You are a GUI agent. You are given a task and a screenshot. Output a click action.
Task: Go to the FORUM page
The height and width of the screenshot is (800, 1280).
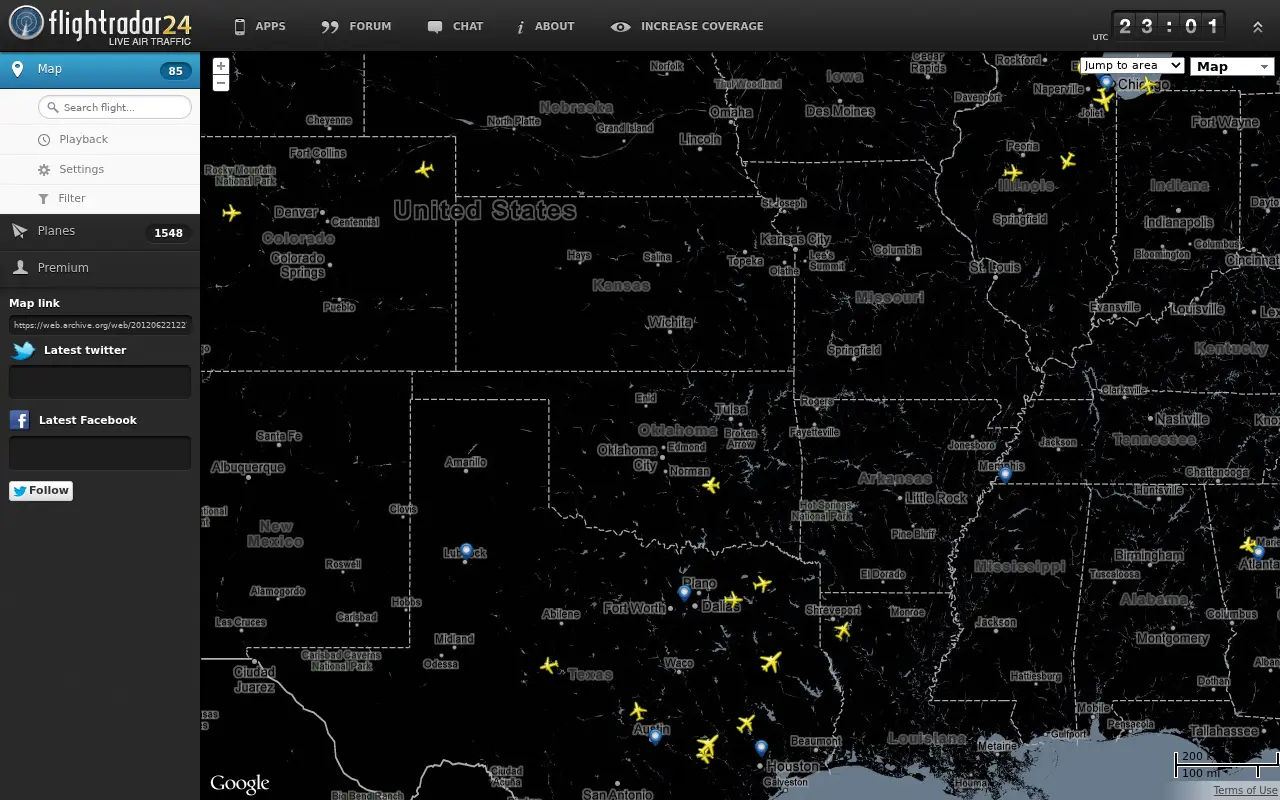(356, 26)
